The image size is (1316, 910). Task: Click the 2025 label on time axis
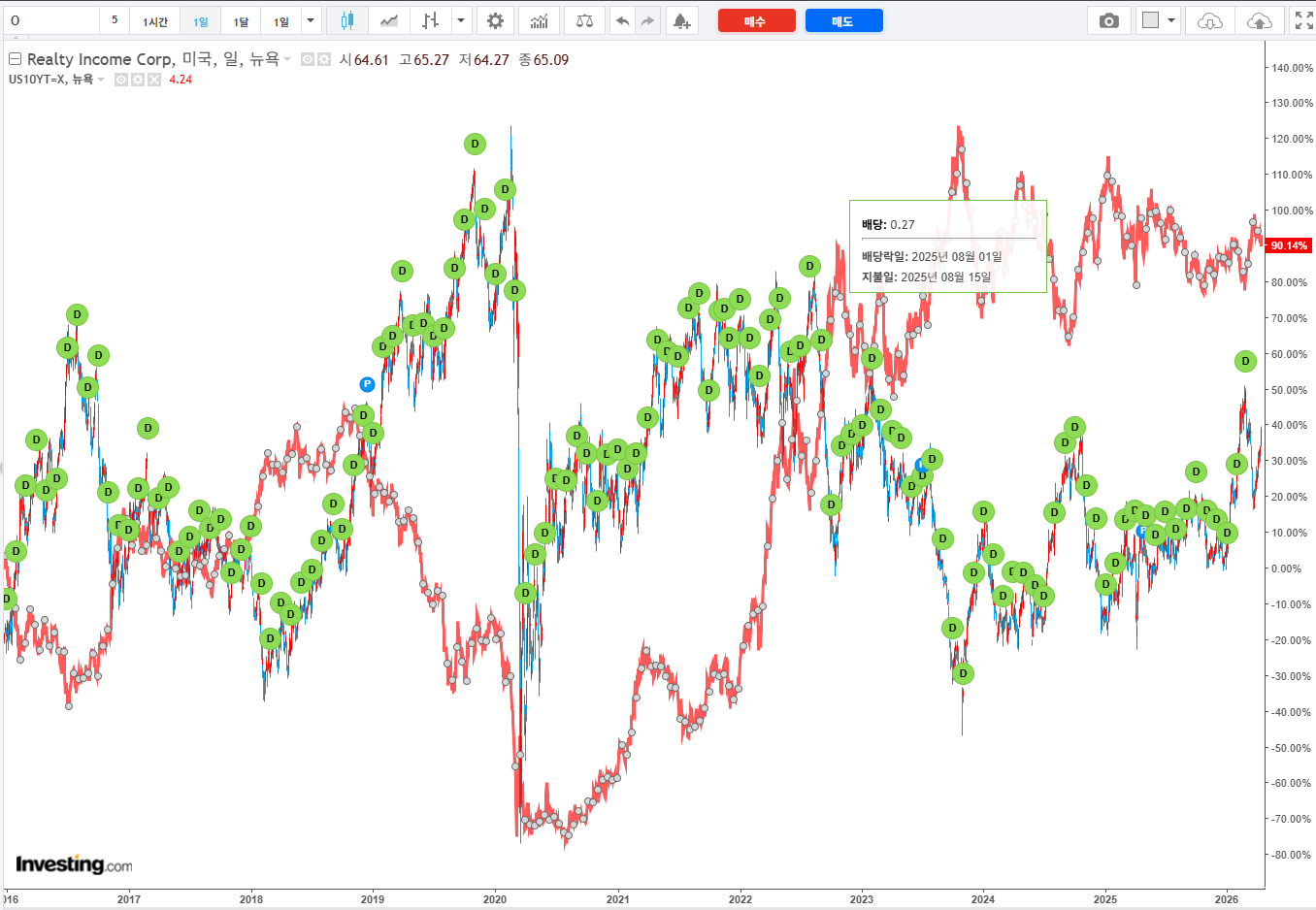[x=1105, y=899]
